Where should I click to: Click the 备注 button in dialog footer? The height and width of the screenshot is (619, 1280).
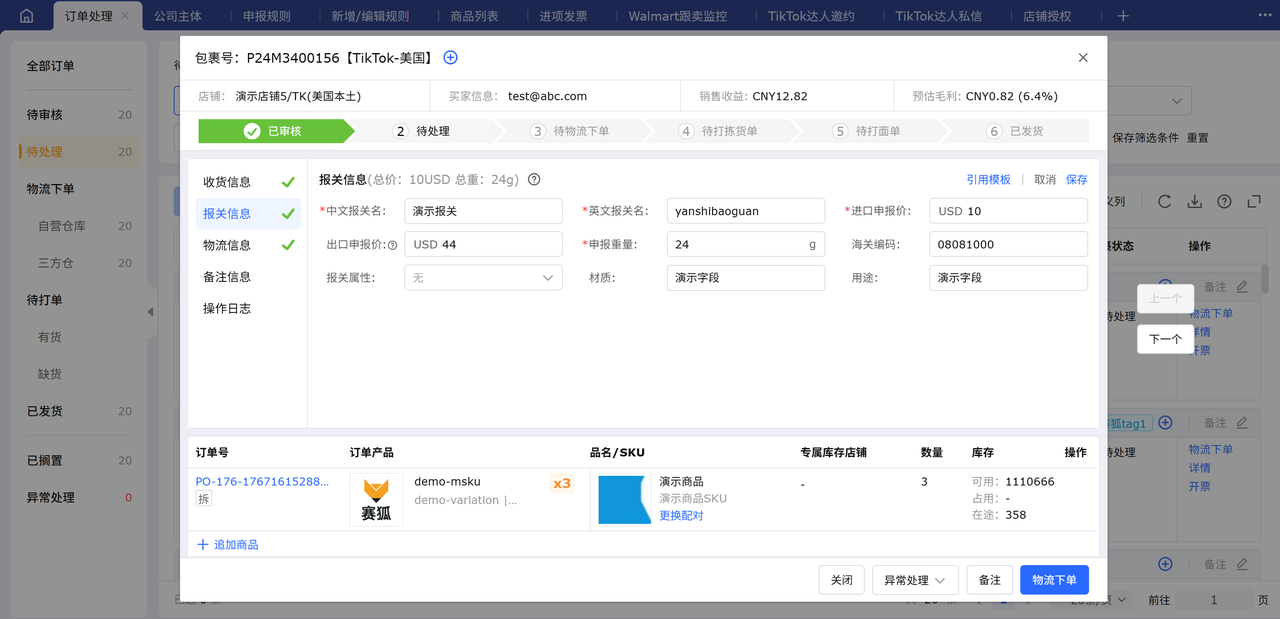[x=989, y=580]
